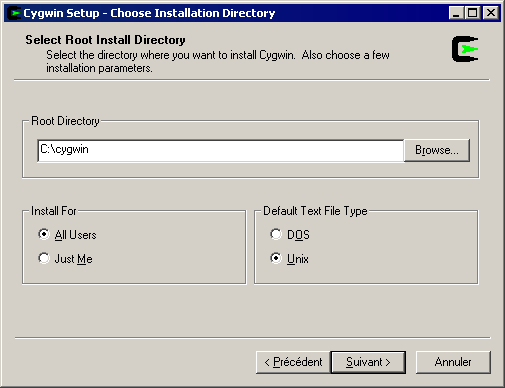Click the Cygwin logo in the header area

pos(465,49)
